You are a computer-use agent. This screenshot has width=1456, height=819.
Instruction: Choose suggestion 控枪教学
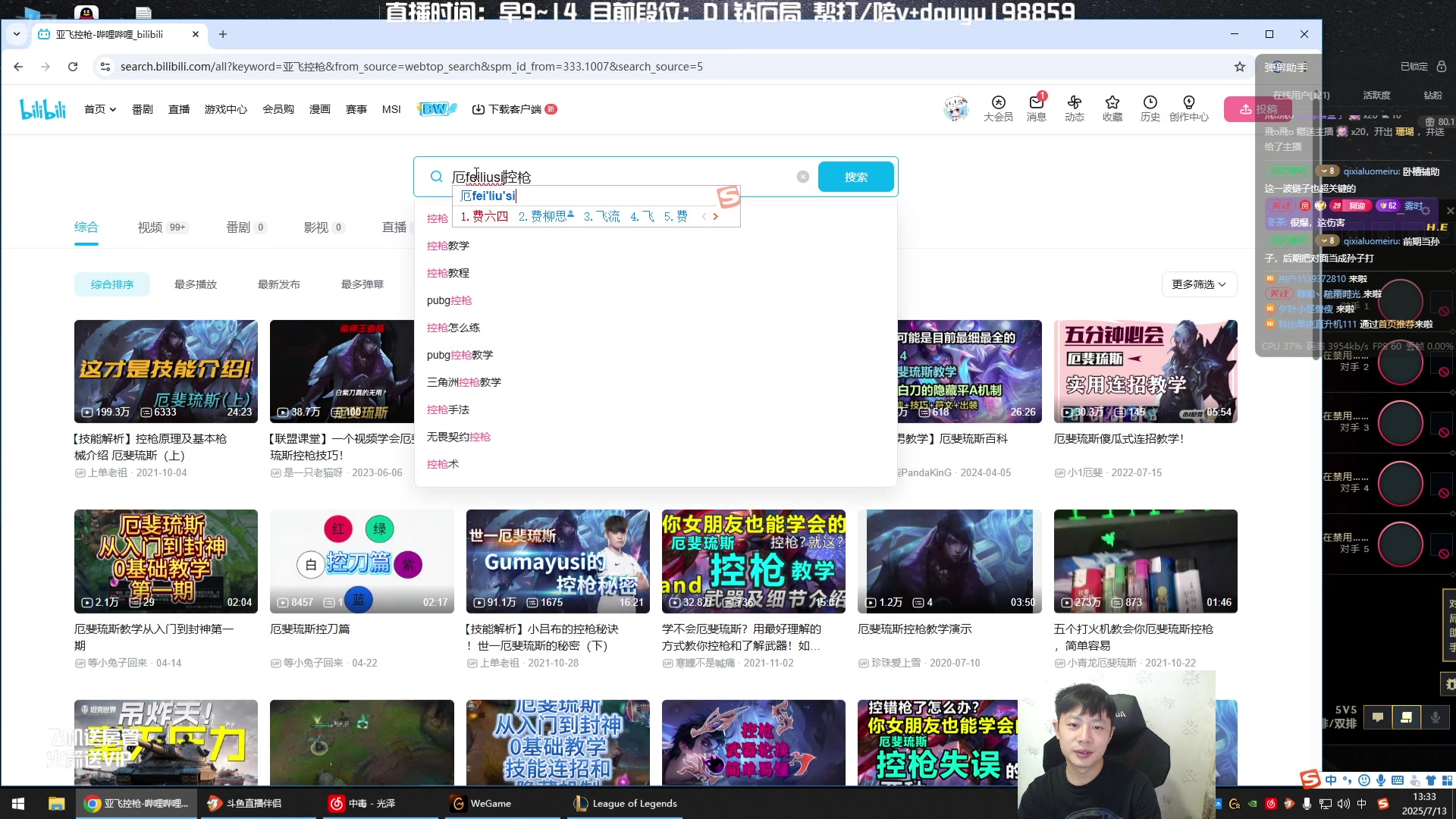click(x=656, y=246)
